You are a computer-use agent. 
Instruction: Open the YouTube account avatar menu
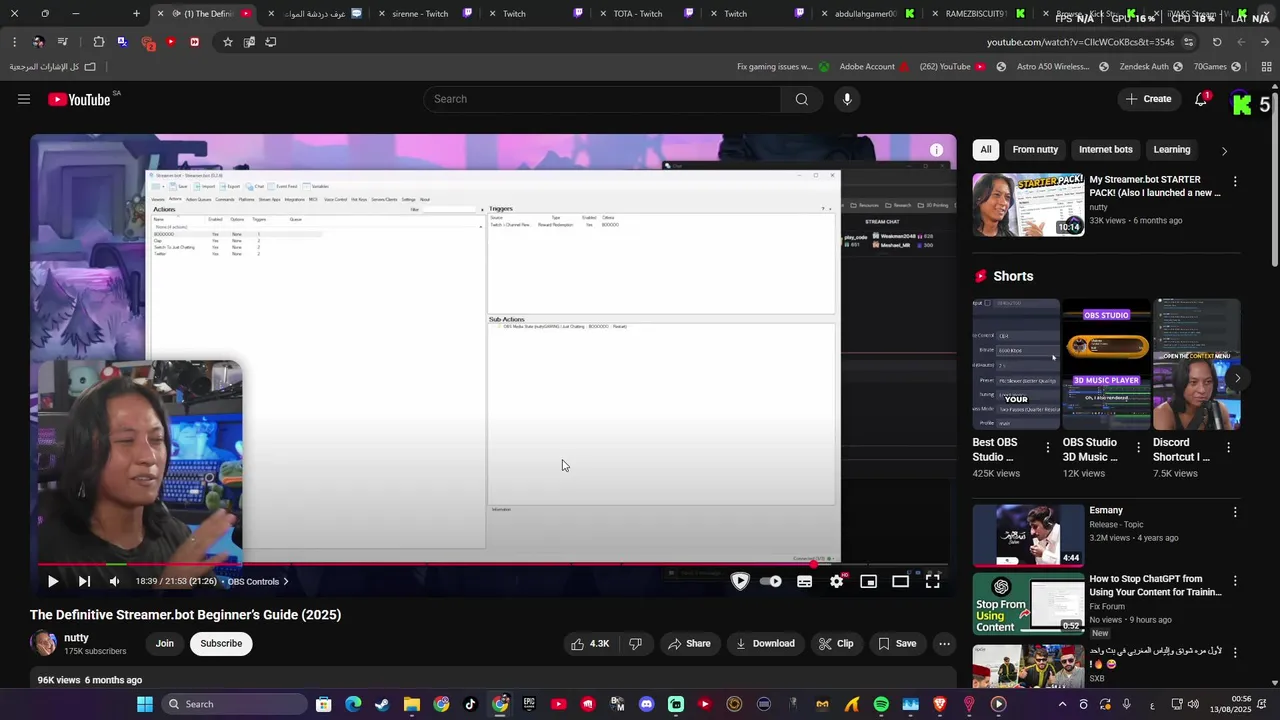click(x=1241, y=103)
